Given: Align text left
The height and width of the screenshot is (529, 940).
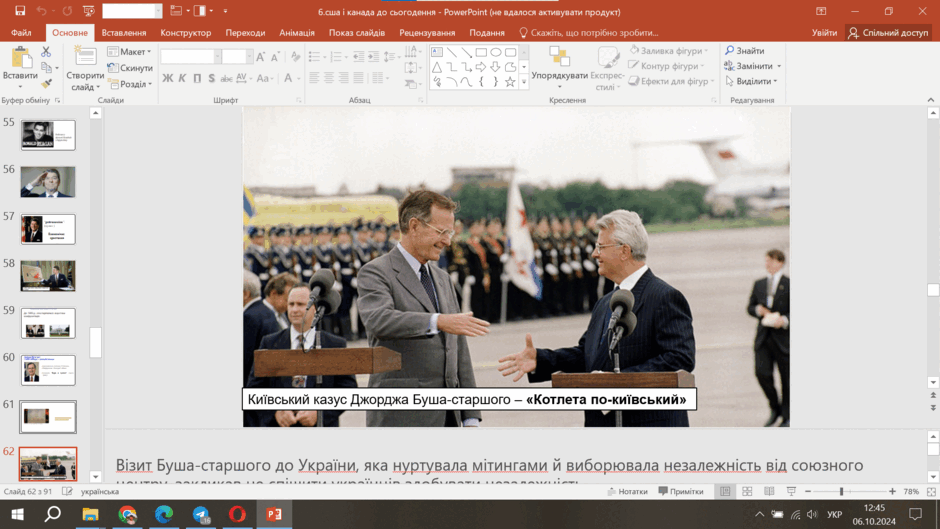Looking at the screenshot, I should (x=314, y=77).
